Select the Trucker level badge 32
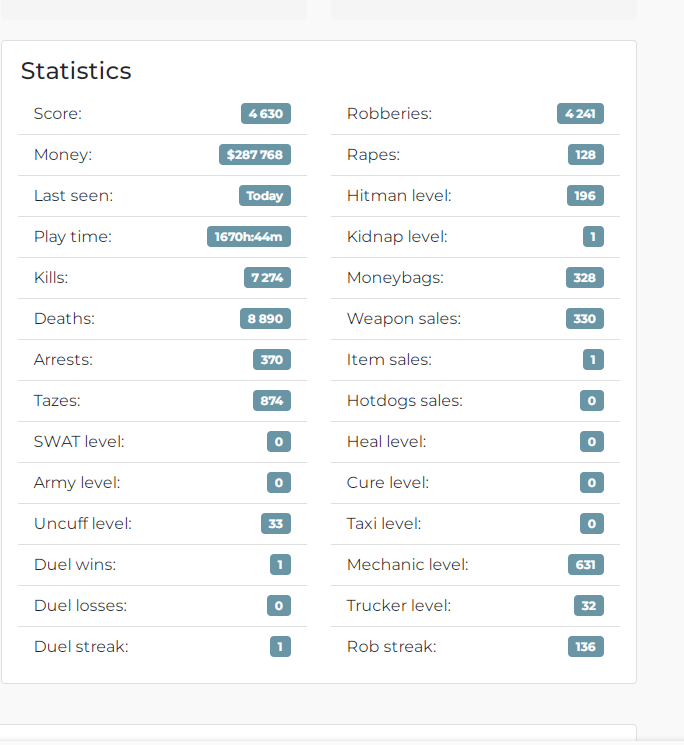Image resolution: width=684 pixels, height=745 pixels. [x=589, y=605]
